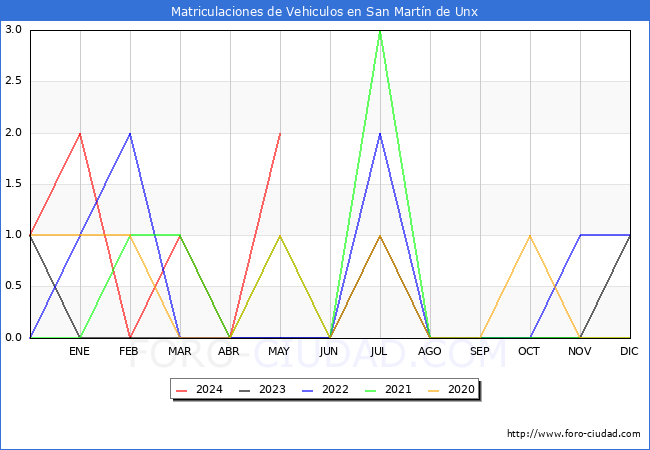This screenshot has width=650, height=450.
Task: Click the 3.0 y-axis value
Action: (13, 29)
